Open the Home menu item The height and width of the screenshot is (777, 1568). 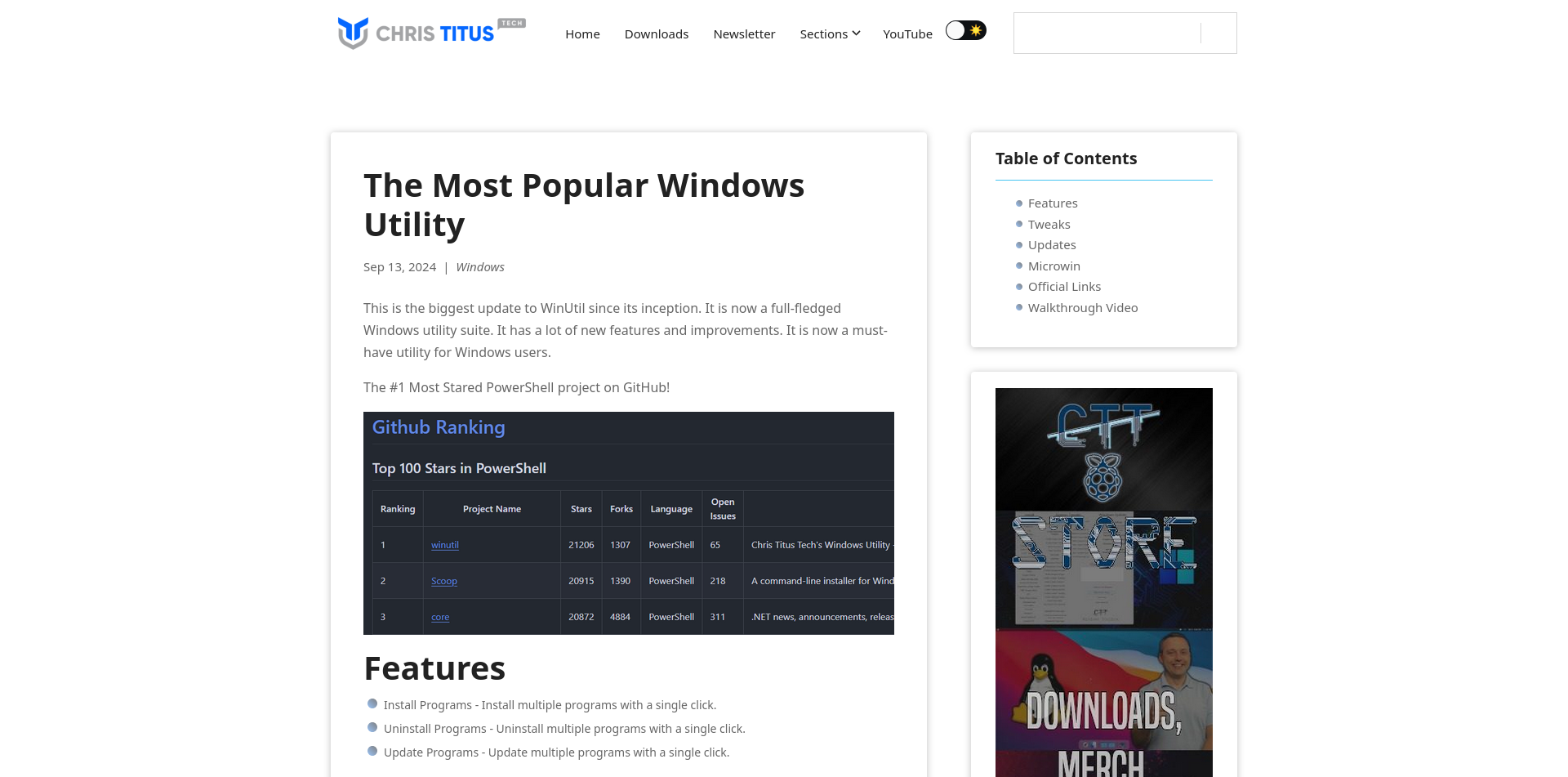click(582, 33)
